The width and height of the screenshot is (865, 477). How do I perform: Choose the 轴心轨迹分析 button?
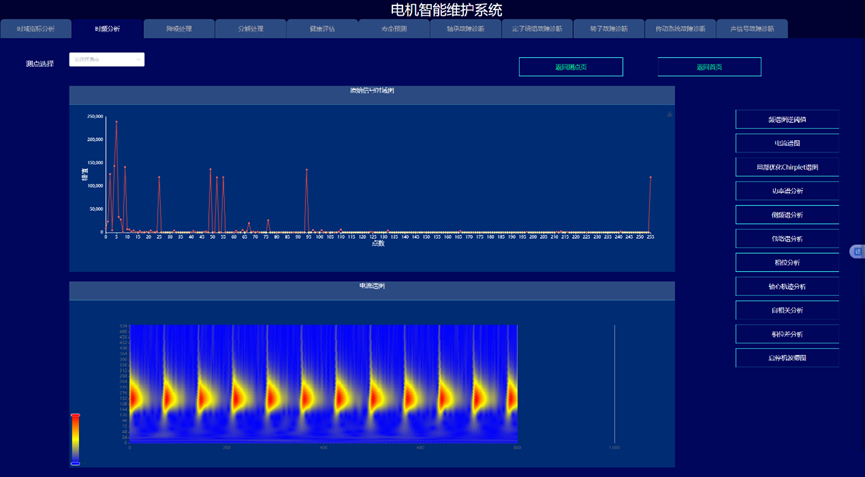click(x=787, y=287)
